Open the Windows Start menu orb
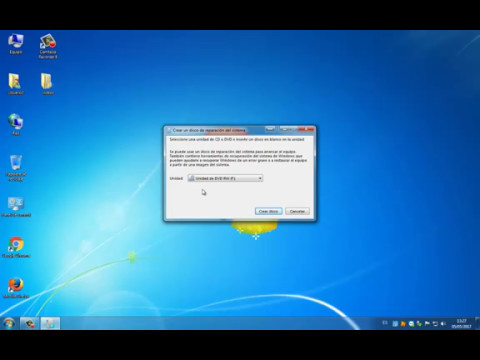The image size is (480, 360). [x=9, y=323]
